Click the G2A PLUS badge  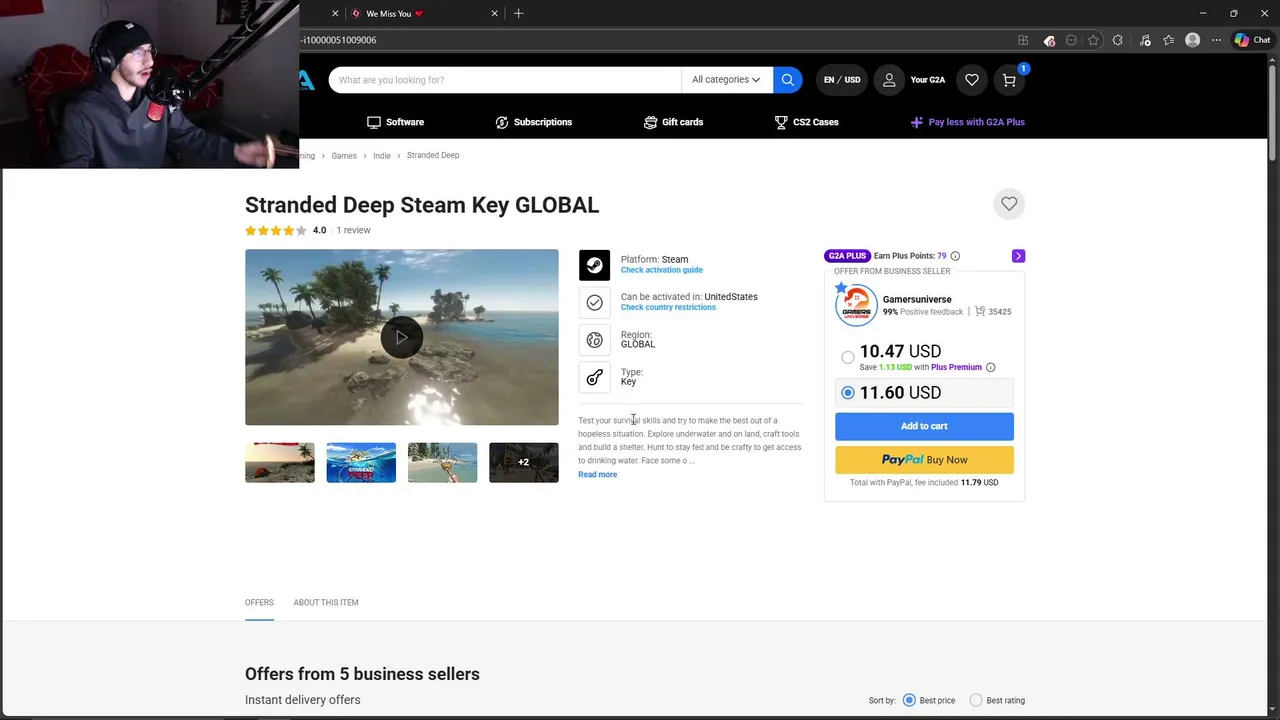[x=847, y=256]
